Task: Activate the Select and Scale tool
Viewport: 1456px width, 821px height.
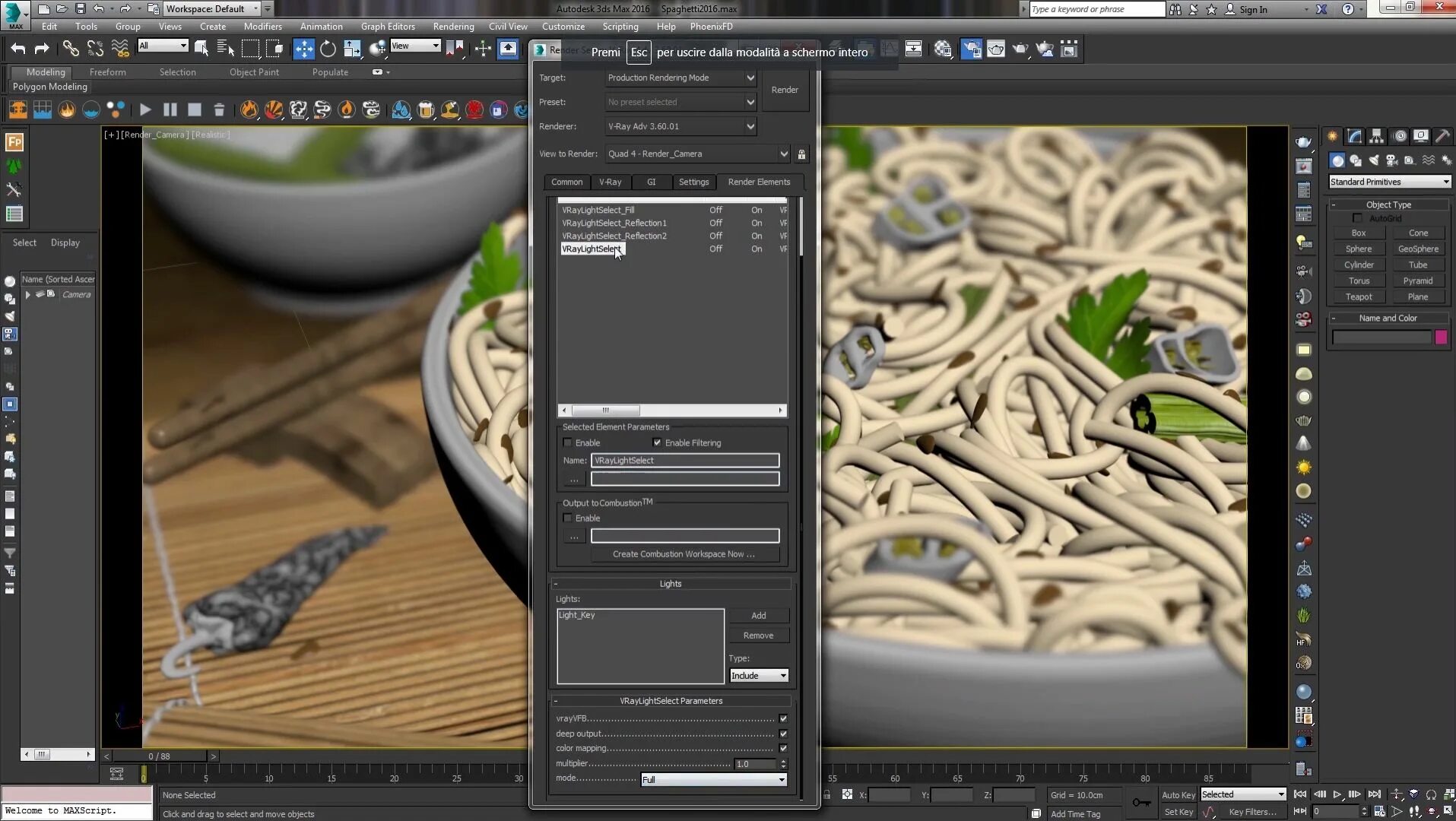Action: point(352,49)
